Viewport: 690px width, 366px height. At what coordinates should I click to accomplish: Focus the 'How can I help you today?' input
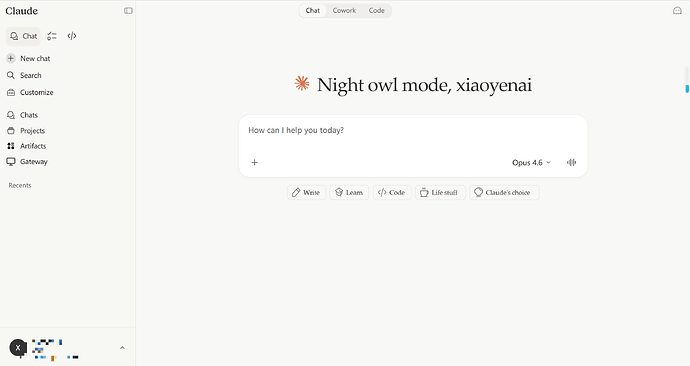click(x=413, y=131)
